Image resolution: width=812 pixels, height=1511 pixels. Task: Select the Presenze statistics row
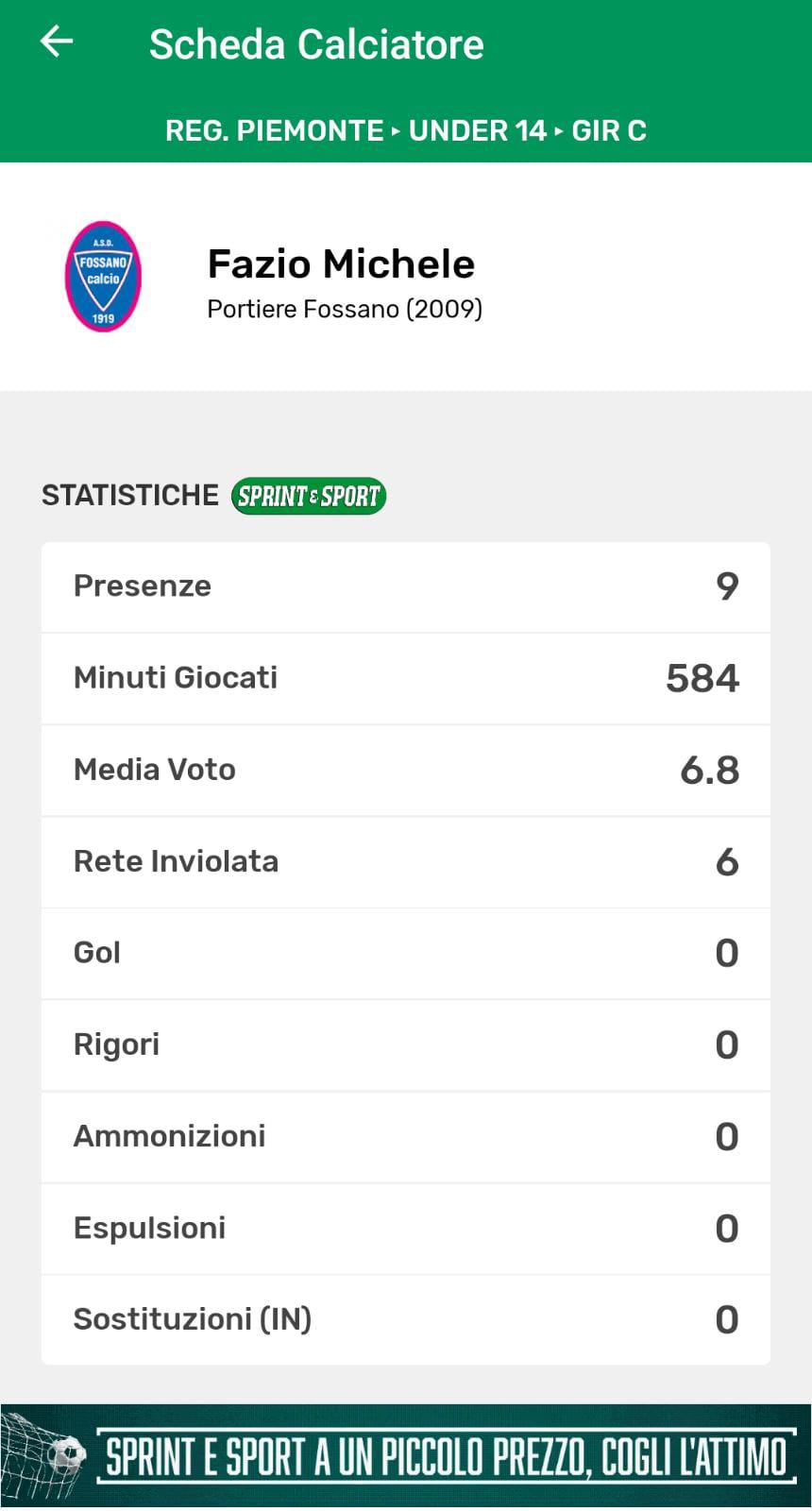tap(406, 586)
